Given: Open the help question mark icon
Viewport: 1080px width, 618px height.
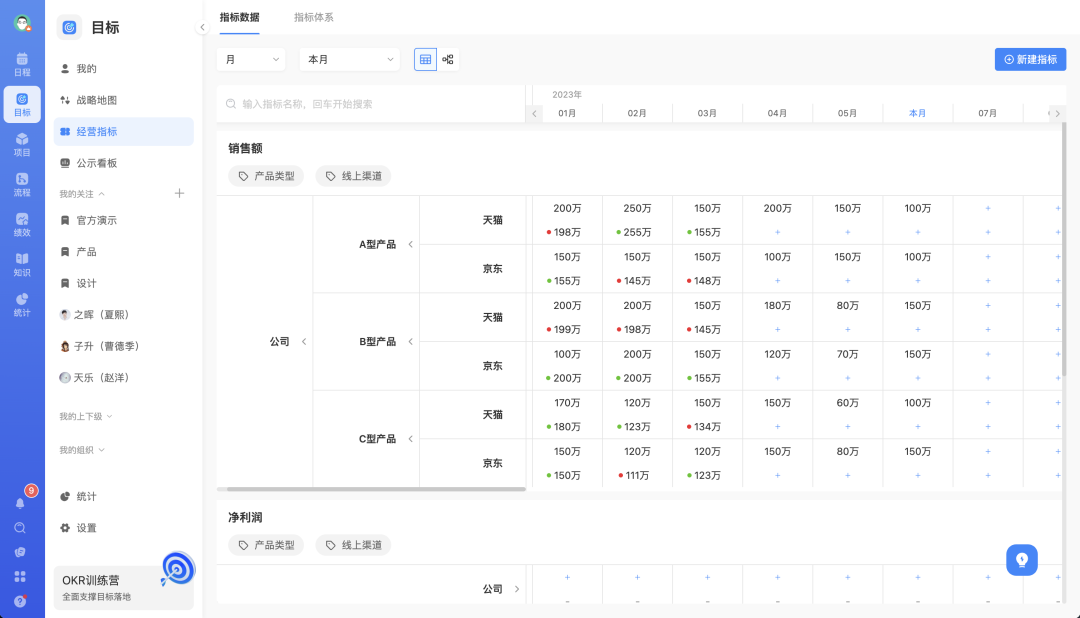Looking at the screenshot, I should 20,601.
